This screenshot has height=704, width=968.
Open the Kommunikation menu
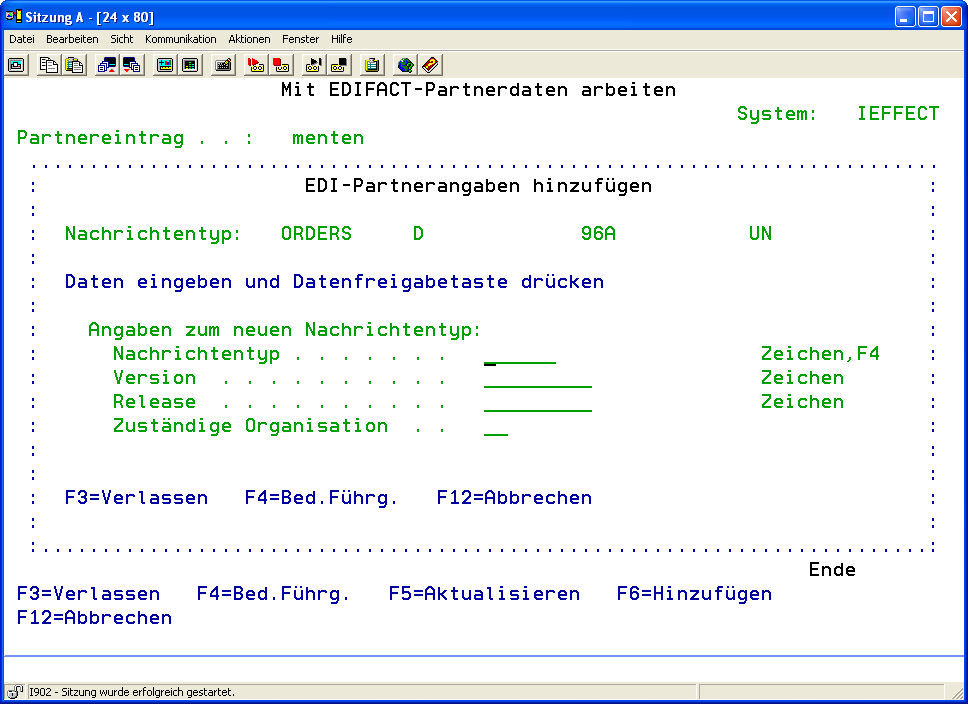[180, 39]
